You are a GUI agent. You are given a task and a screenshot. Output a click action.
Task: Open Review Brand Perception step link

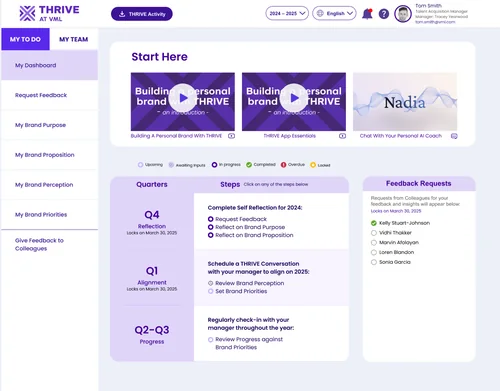(x=250, y=283)
